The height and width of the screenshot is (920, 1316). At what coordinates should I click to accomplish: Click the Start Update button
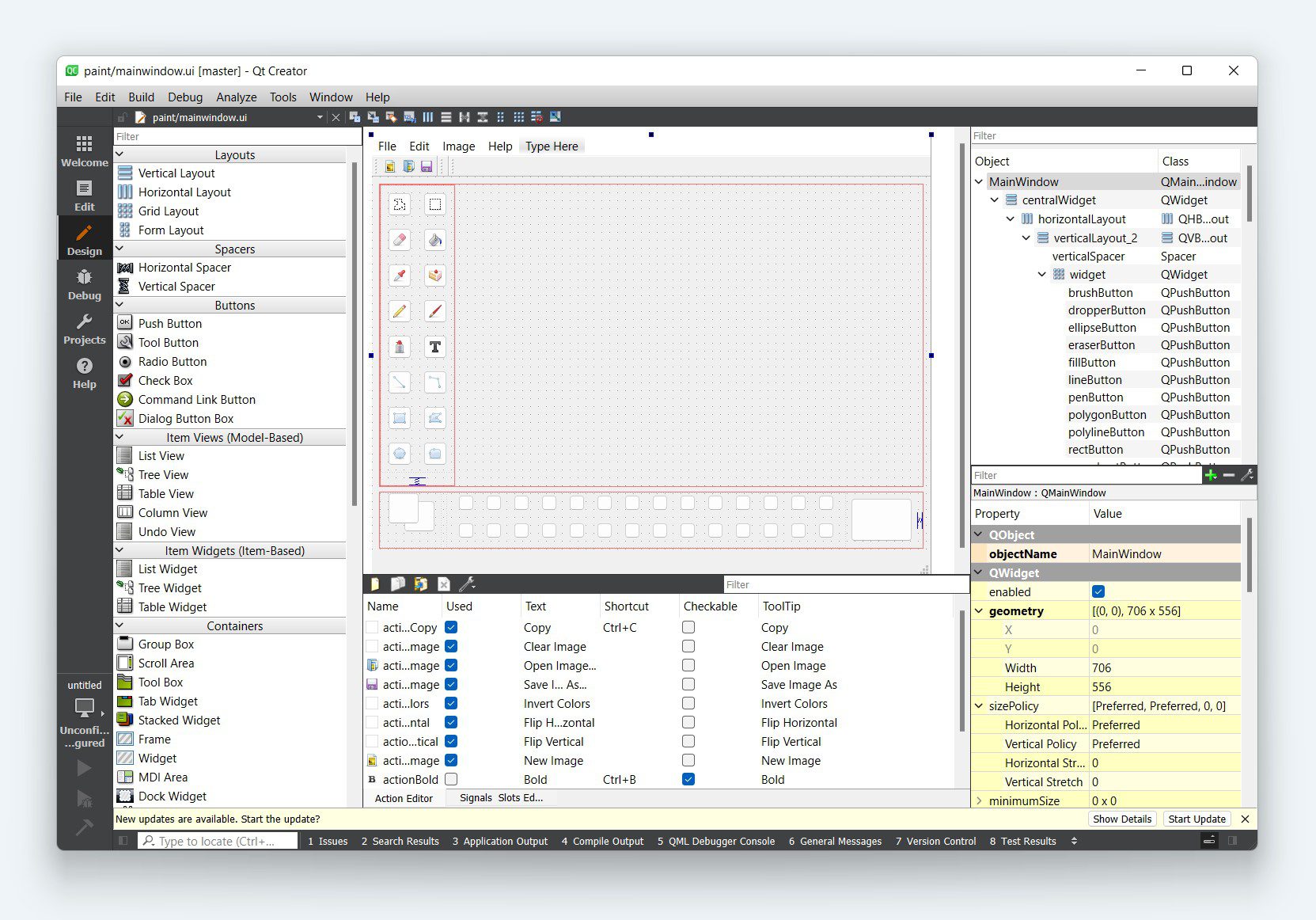coord(1197,819)
